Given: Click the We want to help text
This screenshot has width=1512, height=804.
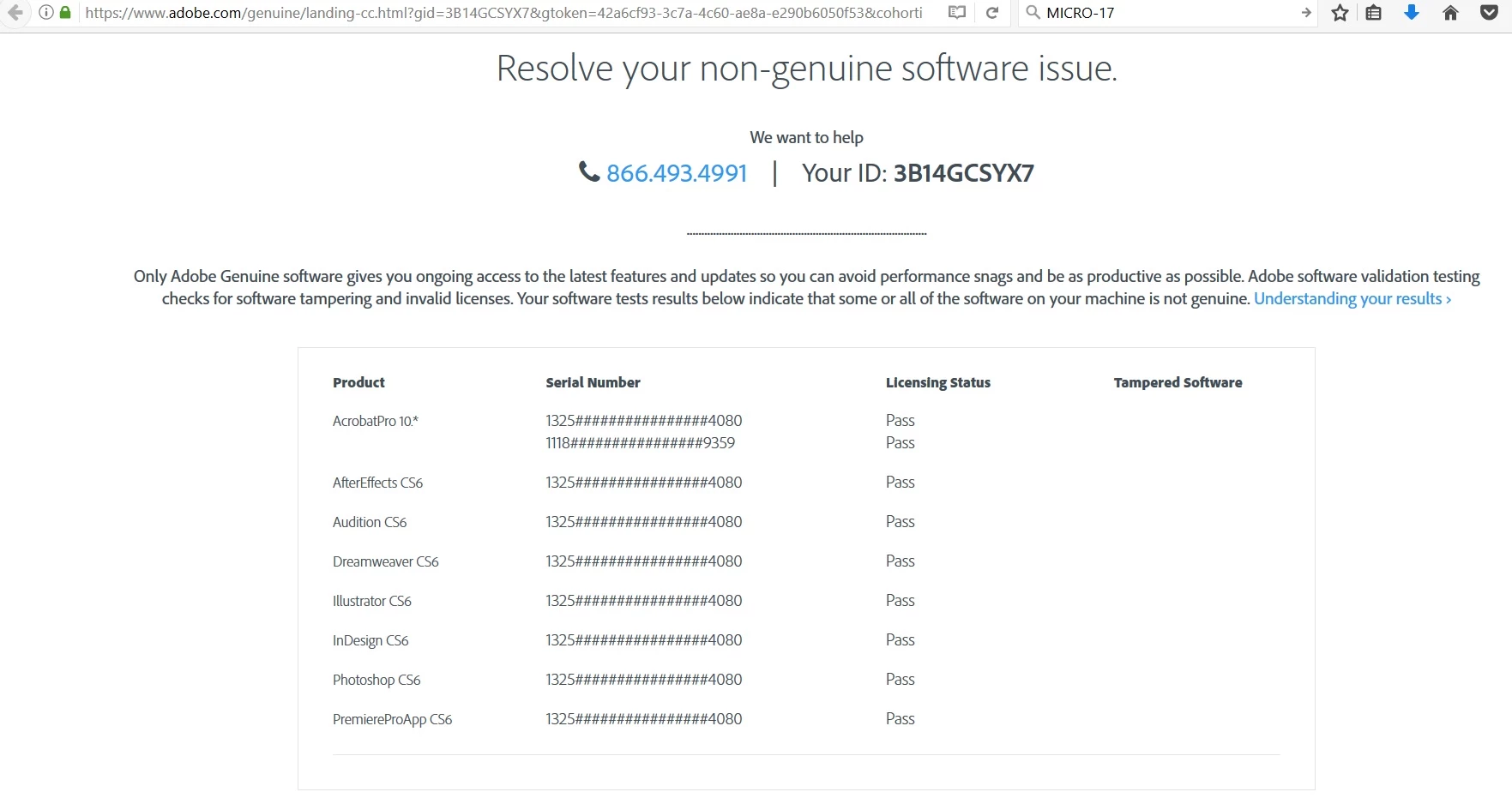Looking at the screenshot, I should pos(806,137).
